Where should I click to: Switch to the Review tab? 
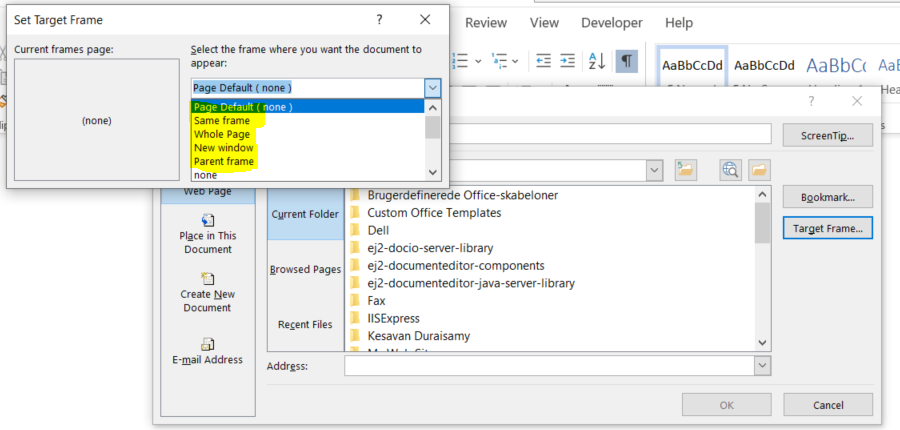[x=486, y=23]
